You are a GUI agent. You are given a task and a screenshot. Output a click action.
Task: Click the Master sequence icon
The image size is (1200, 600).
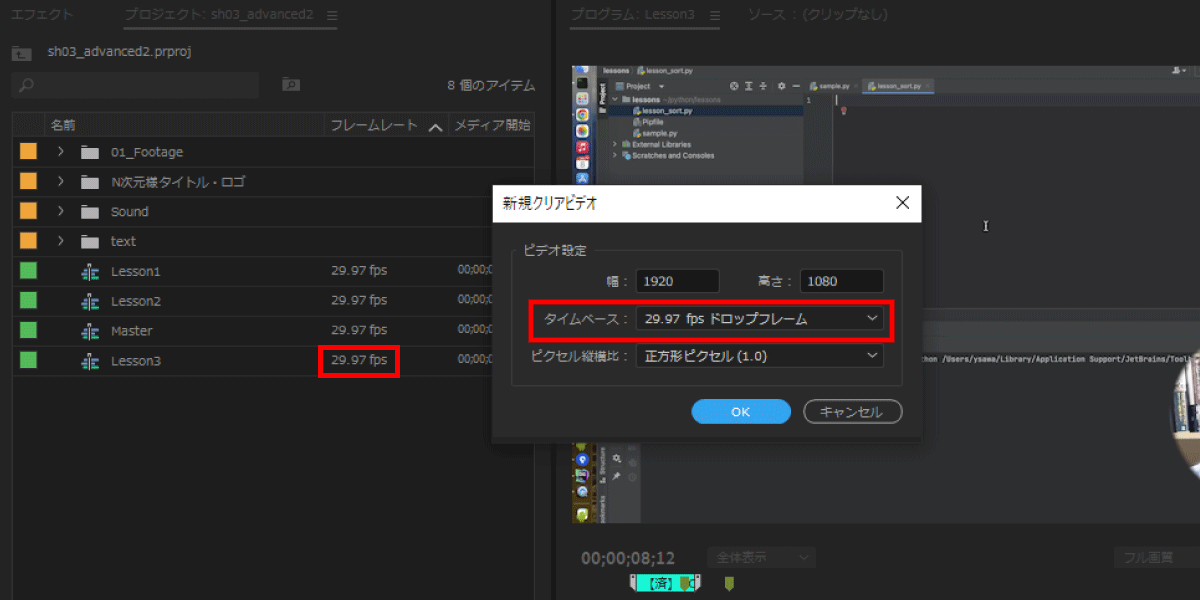[90, 331]
